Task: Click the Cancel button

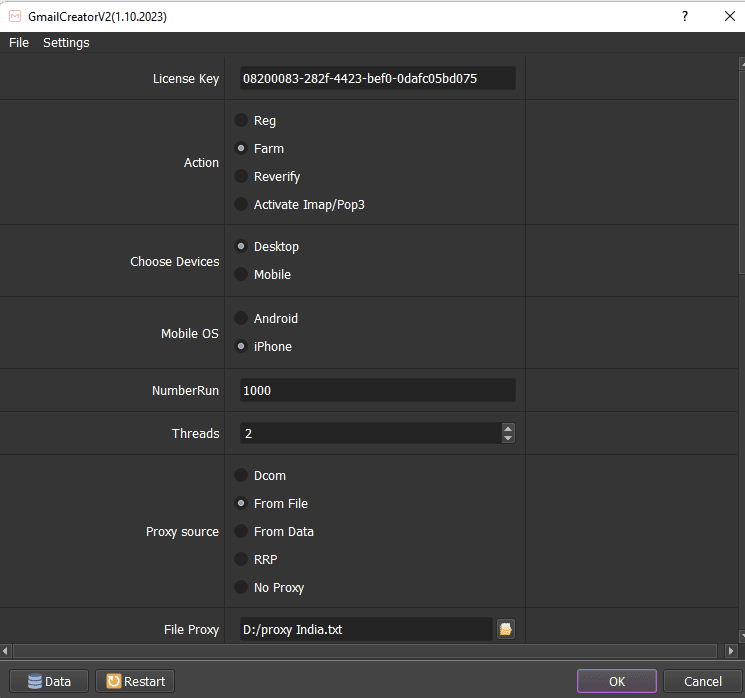Action: [x=702, y=681]
